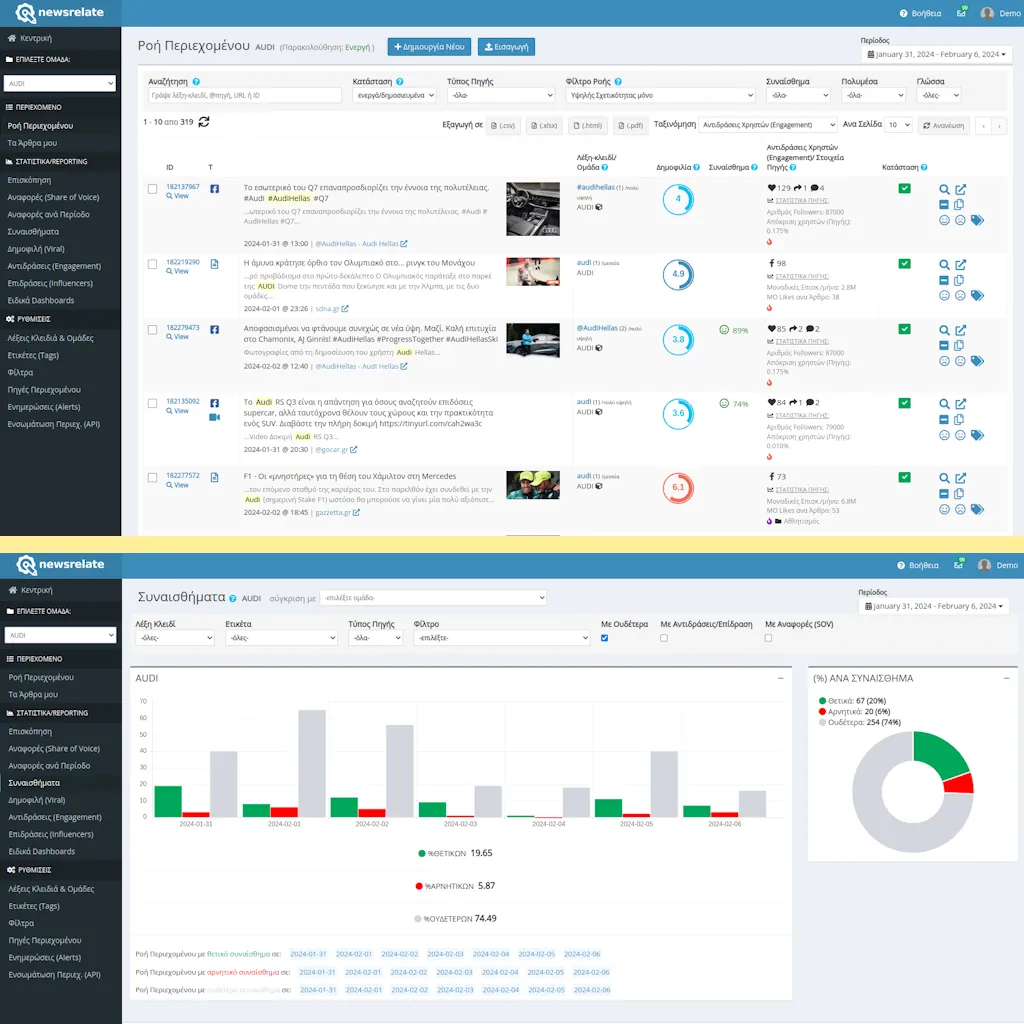Open the Τύπος Πηγής dropdown on Ροή Περιεχομένου
The height and width of the screenshot is (1024, 1024).
pos(501,95)
